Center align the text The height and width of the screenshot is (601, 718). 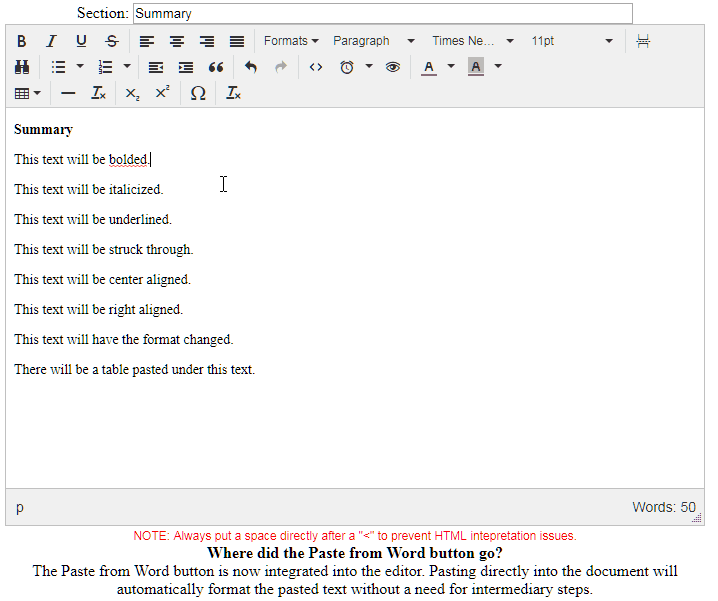coord(177,41)
